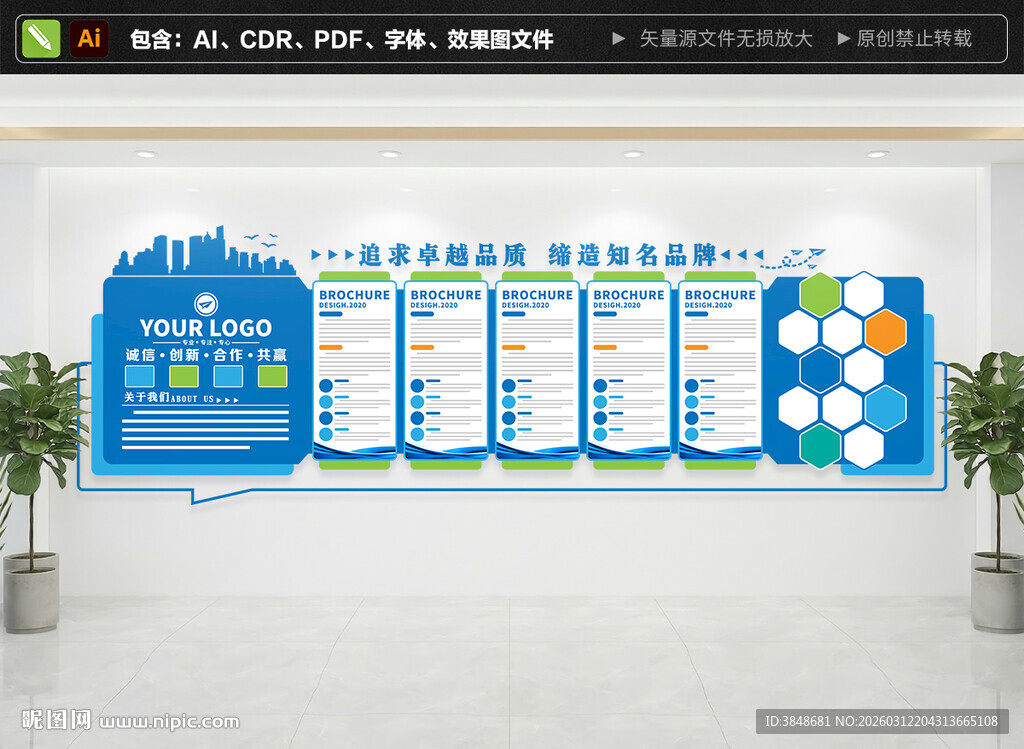The image size is (1024, 749).
Task: Select the teal hexagon on the honeycomb board
Action: pos(820,445)
